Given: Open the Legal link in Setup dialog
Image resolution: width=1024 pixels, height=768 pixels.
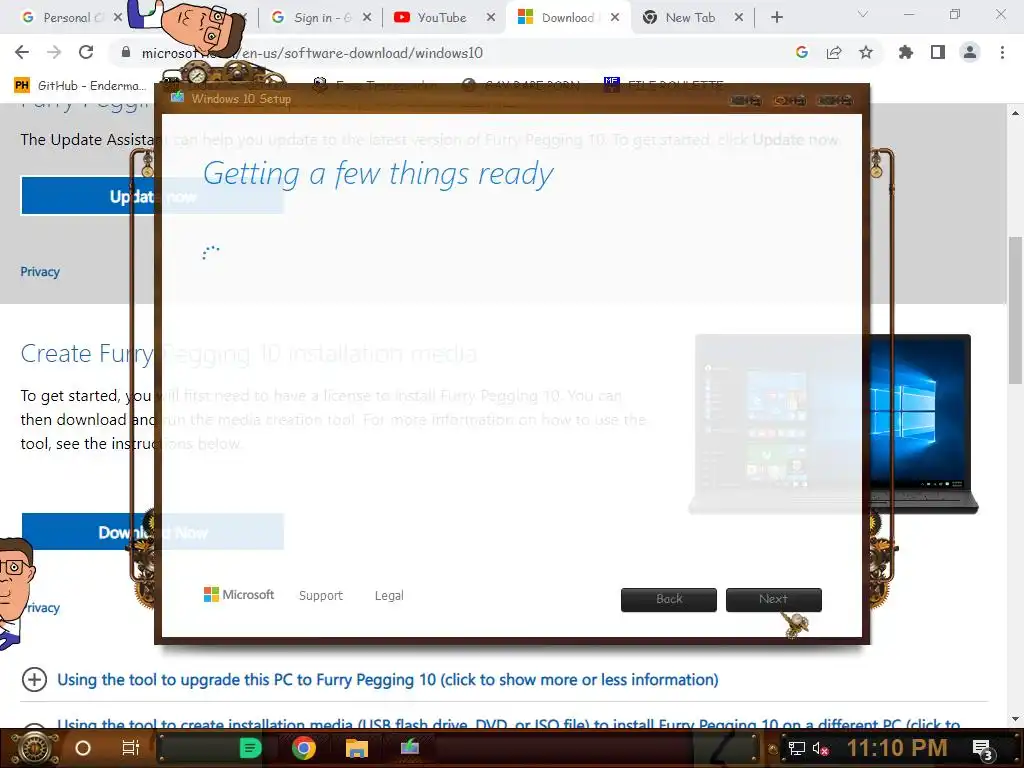Looking at the screenshot, I should pos(389,596).
